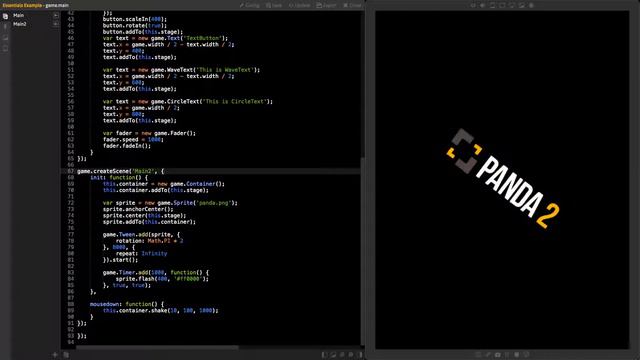Open the Config menu in editor toolbar
Image resolution: width=640 pixels, height=360 pixels.
[249, 5]
